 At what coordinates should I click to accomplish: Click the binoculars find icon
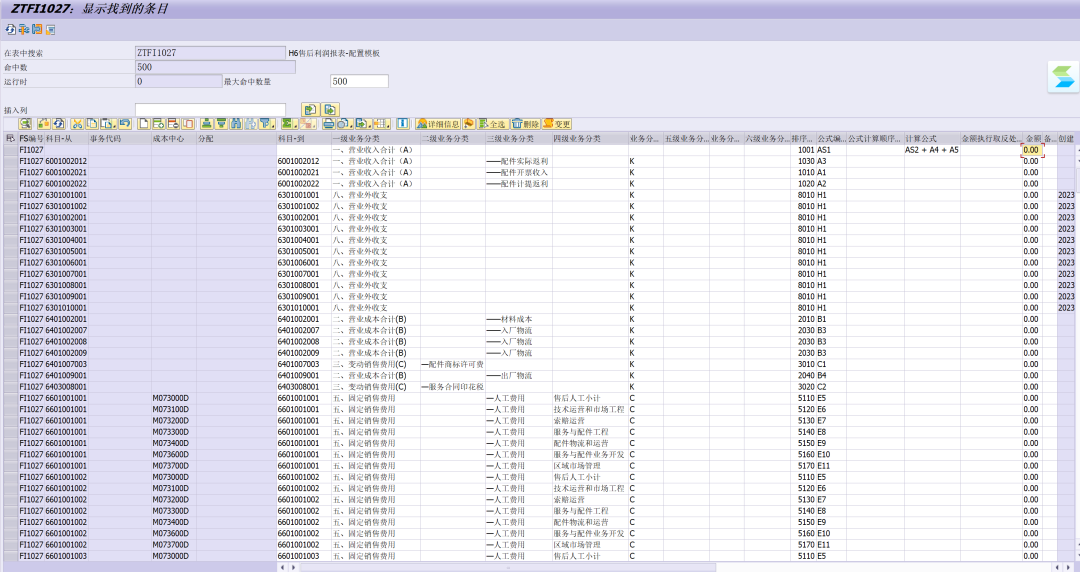(x=236, y=124)
